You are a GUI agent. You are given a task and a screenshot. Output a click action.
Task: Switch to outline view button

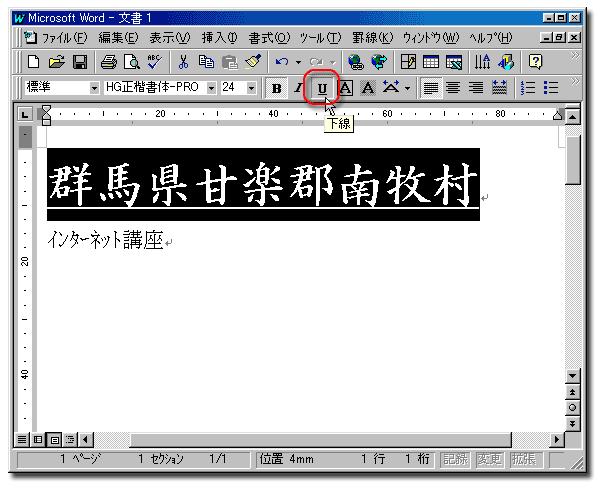(x=70, y=439)
